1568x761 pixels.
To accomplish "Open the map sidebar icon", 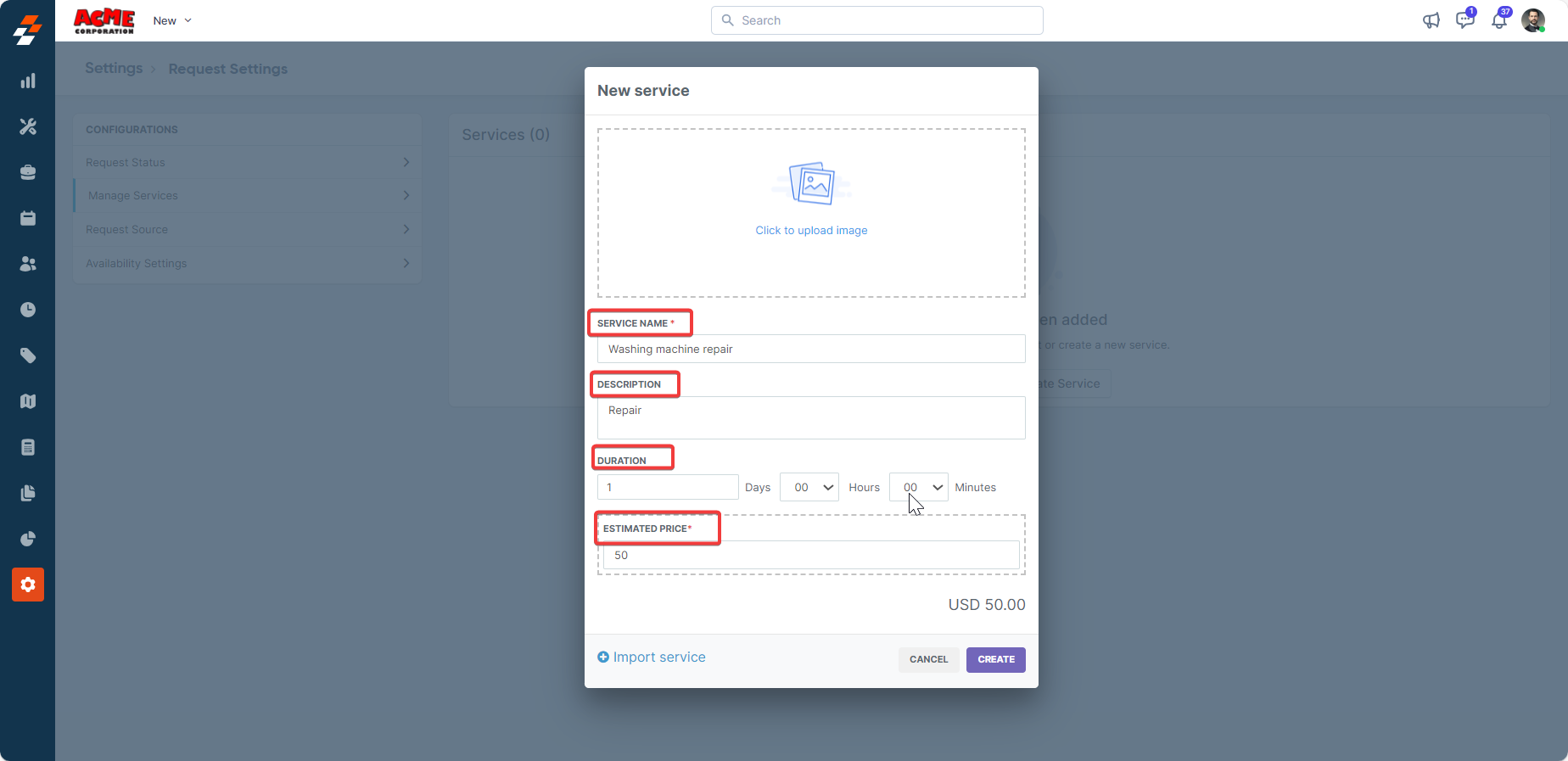I will point(28,401).
